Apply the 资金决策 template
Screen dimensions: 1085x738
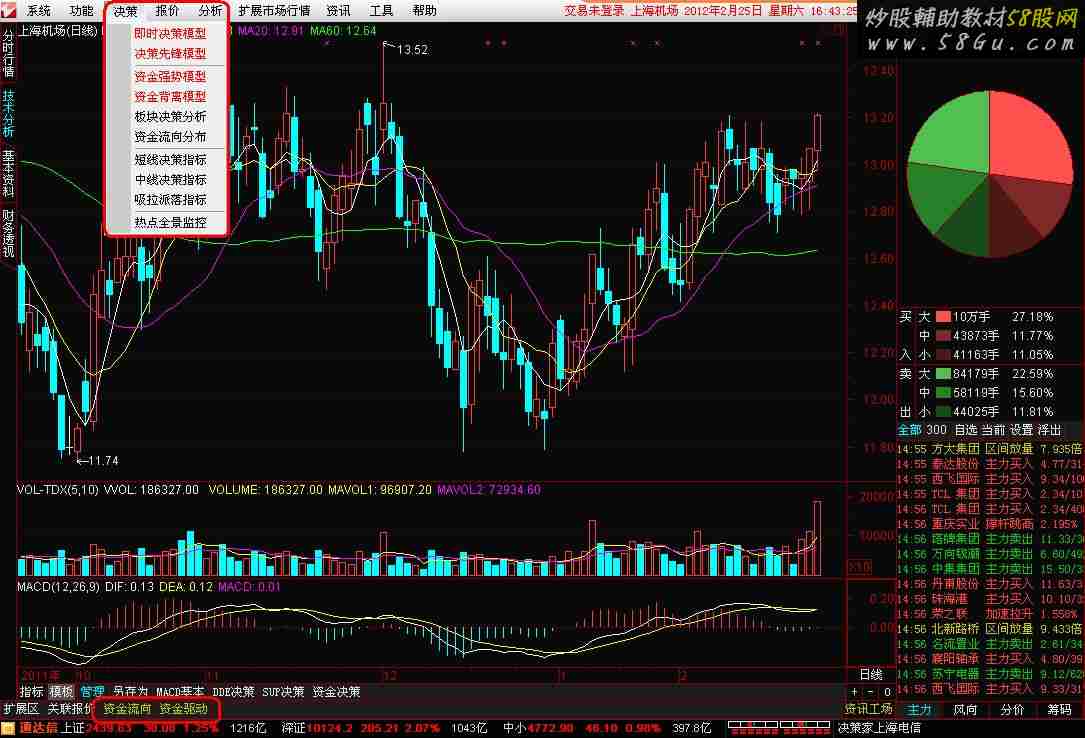click(336, 692)
